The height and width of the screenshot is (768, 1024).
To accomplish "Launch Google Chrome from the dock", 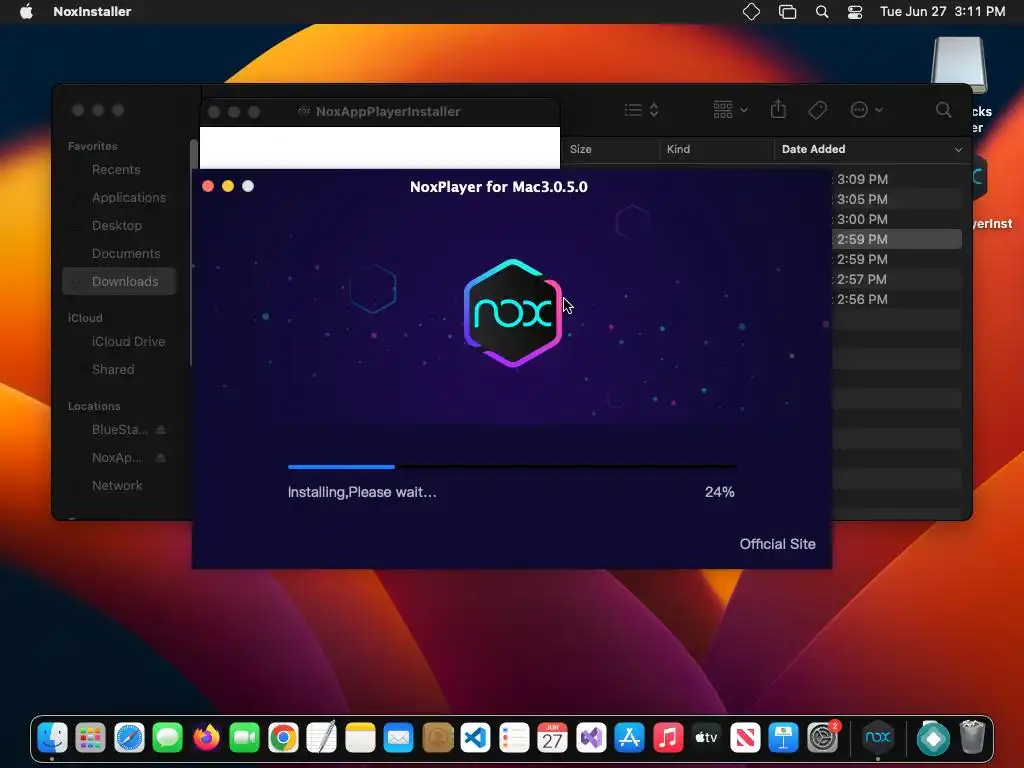I will tap(283, 738).
